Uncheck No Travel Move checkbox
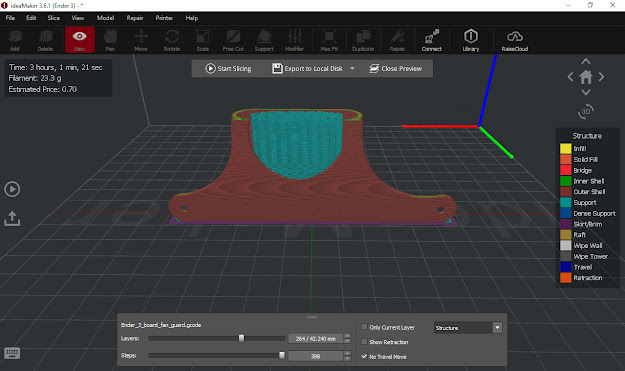The height and width of the screenshot is (371, 625). pyautogui.click(x=364, y=356)
